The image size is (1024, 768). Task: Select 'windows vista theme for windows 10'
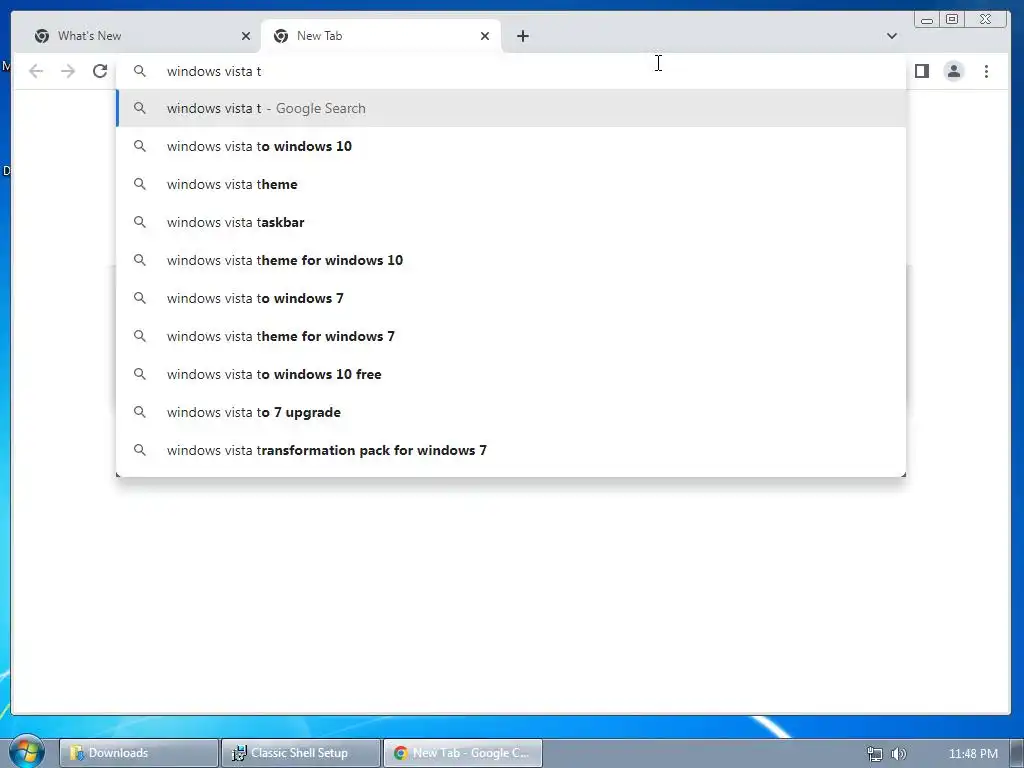pyautogui.click(x=511, y=260)
